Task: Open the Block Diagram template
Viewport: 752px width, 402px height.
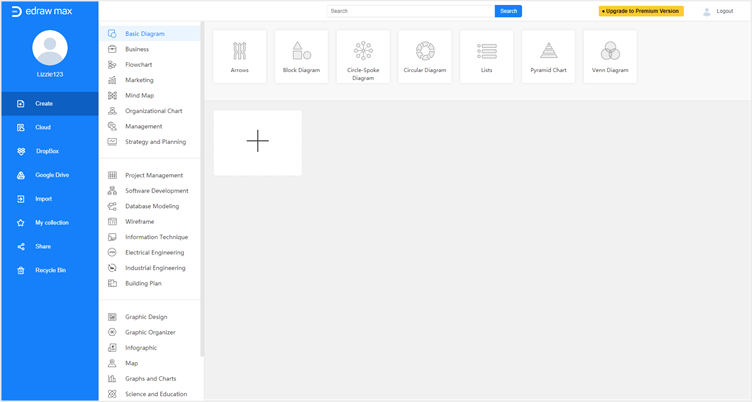Action: [x=301, y=57]
